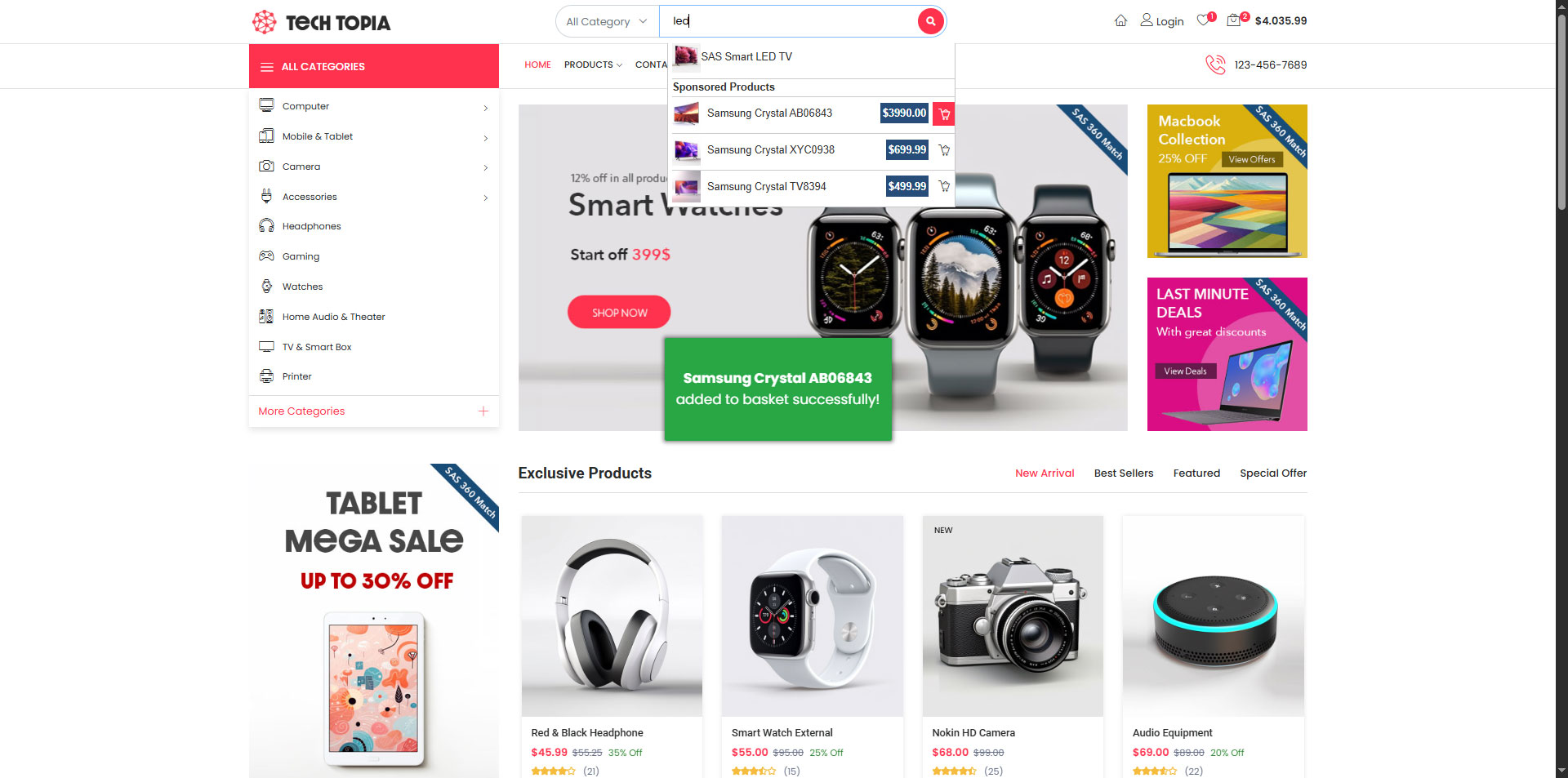Select the Home navigation menu item
1568x778 pixels.
point(537,64)
